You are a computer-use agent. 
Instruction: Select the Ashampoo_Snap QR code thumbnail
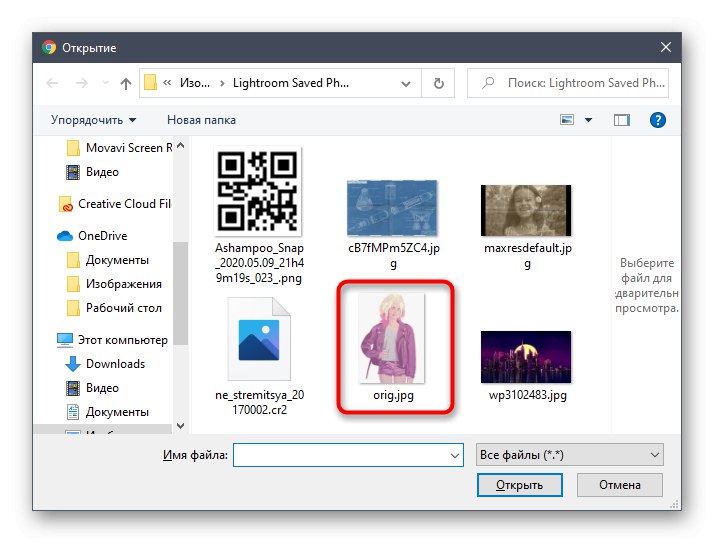pyautogui.click(x=258, y=191)
